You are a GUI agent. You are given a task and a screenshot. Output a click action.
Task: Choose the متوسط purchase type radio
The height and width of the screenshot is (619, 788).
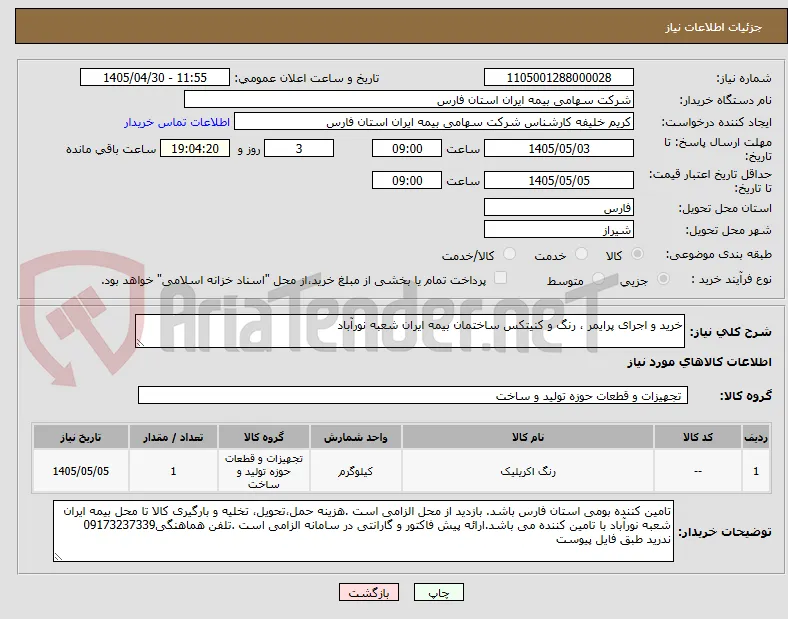pyautogui.click(x=598, y=279)
